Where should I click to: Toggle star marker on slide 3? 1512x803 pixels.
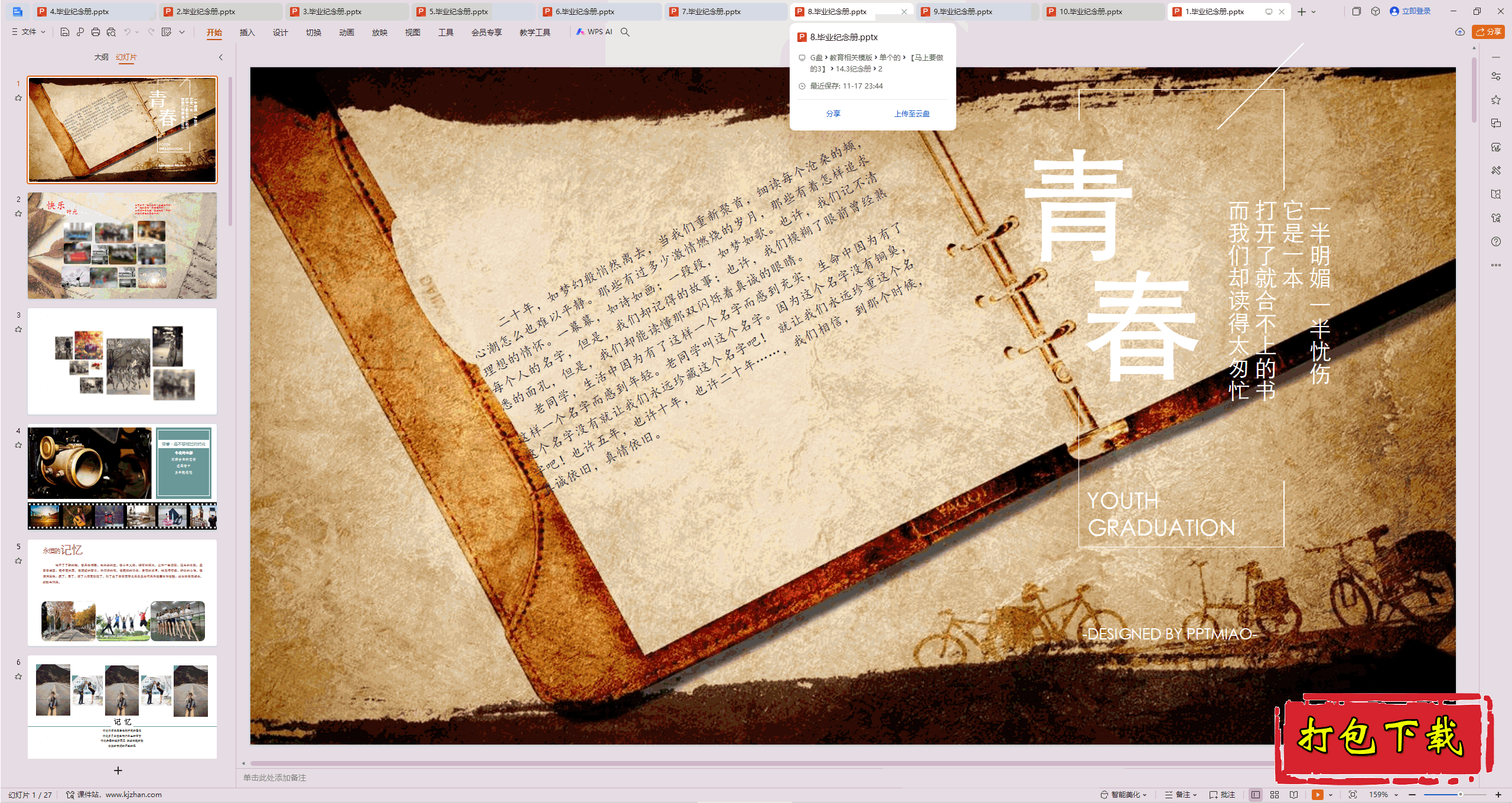tap(18, 329)
